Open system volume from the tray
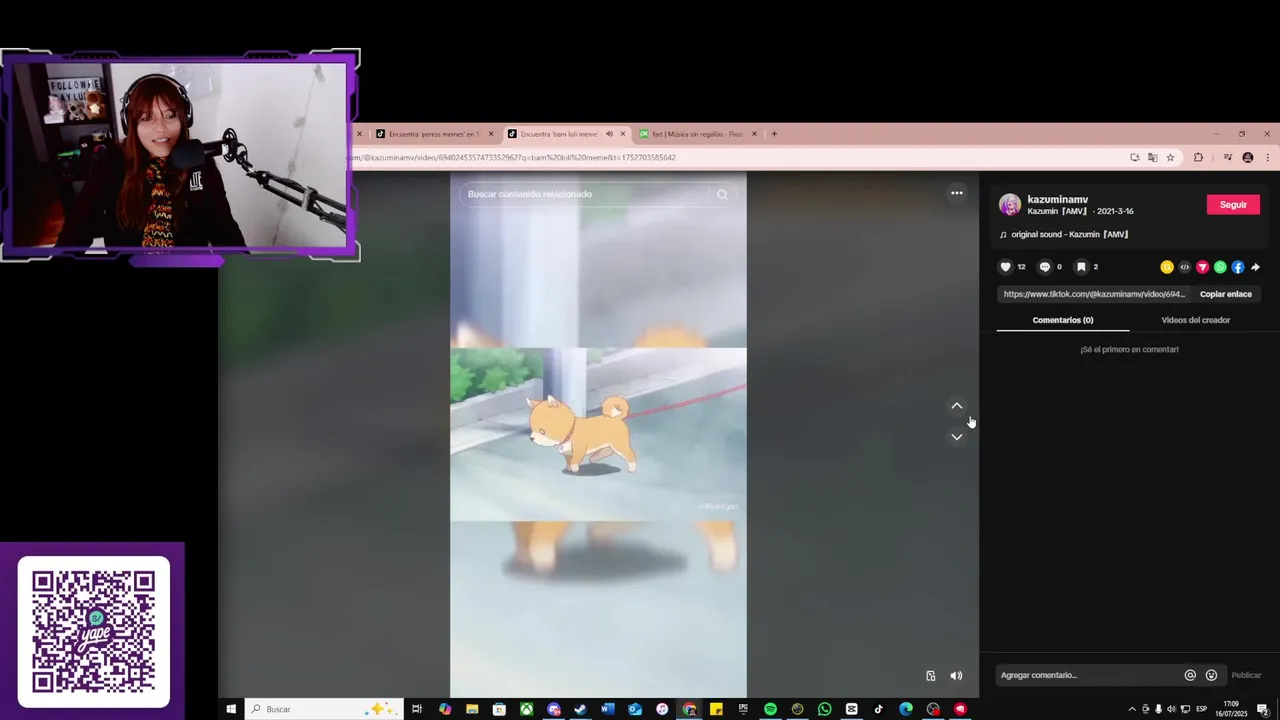Viewport: 1280px width, 720px height. coord(1171,709)
